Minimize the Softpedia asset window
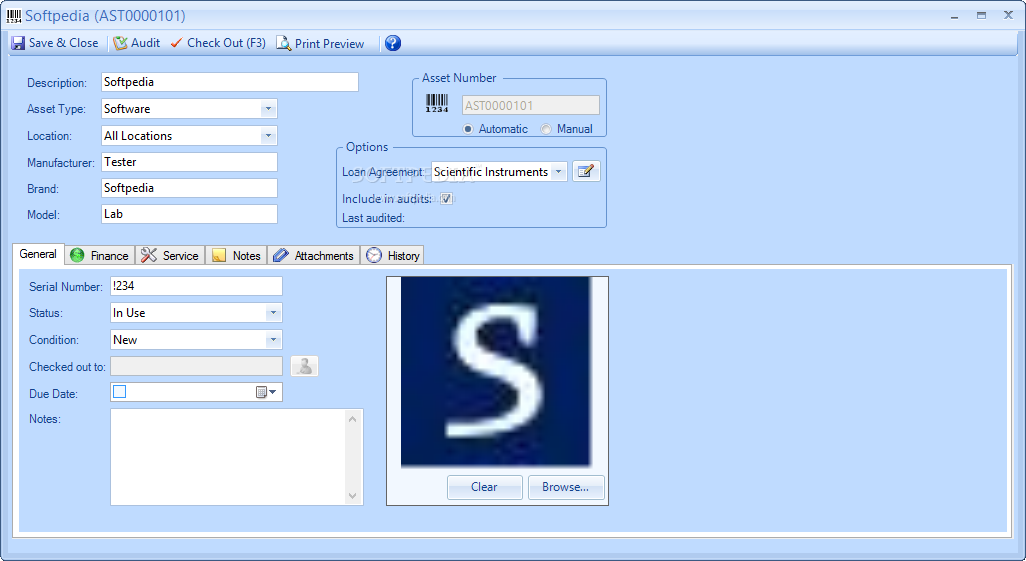The width and height of the screenshot is (1026, 561). [x=955, y=16]
